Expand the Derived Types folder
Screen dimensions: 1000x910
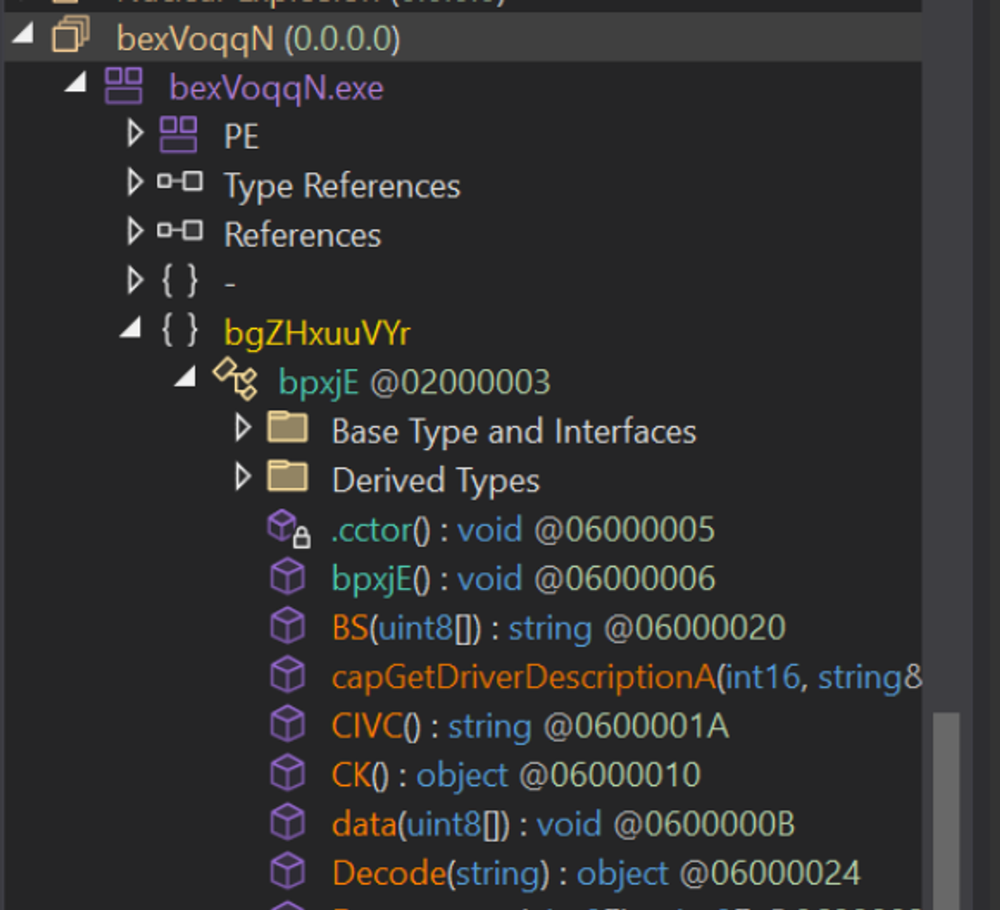[x=243, y=477]
